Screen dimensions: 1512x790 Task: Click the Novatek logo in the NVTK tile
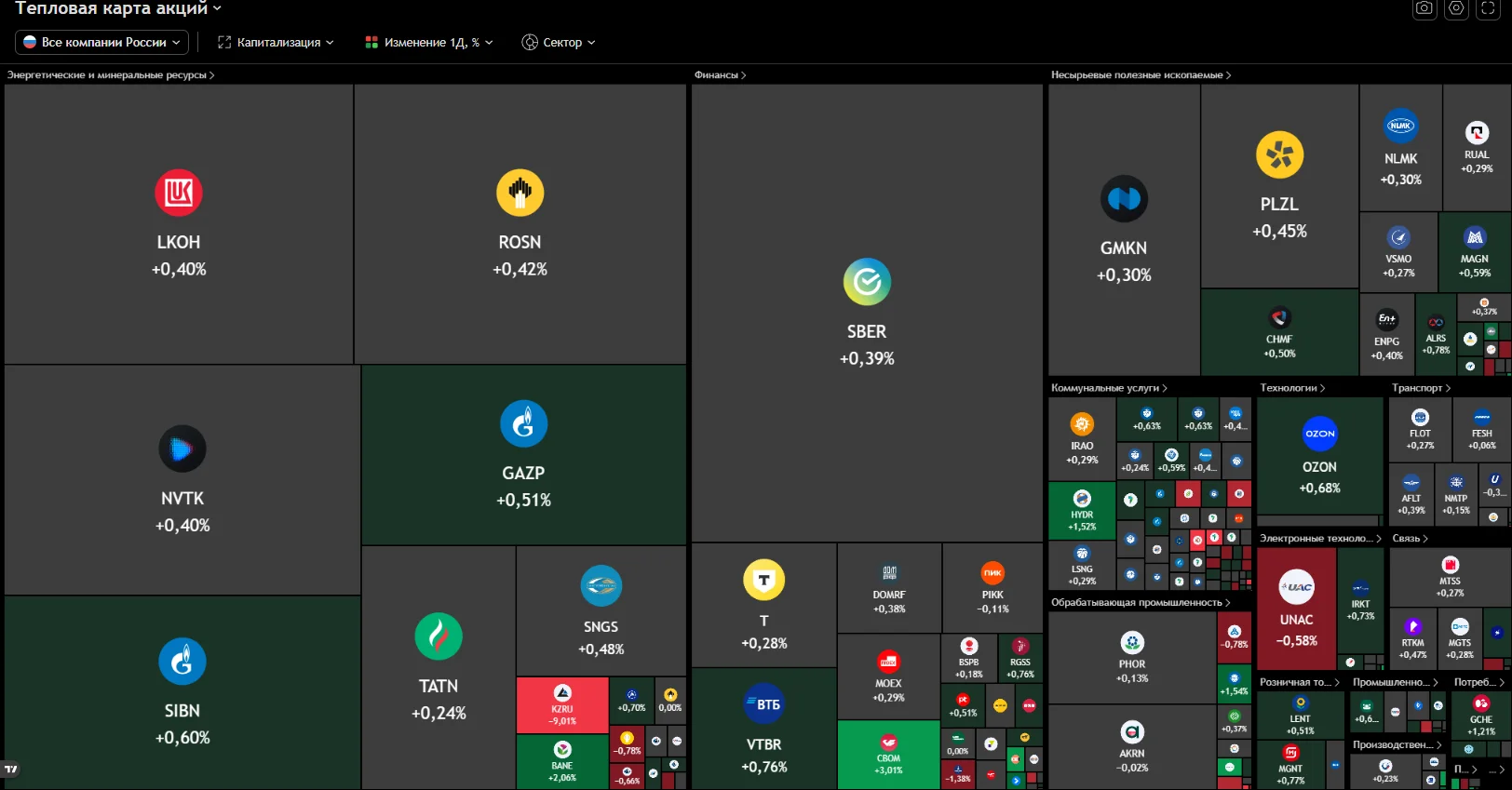[182, 449]
